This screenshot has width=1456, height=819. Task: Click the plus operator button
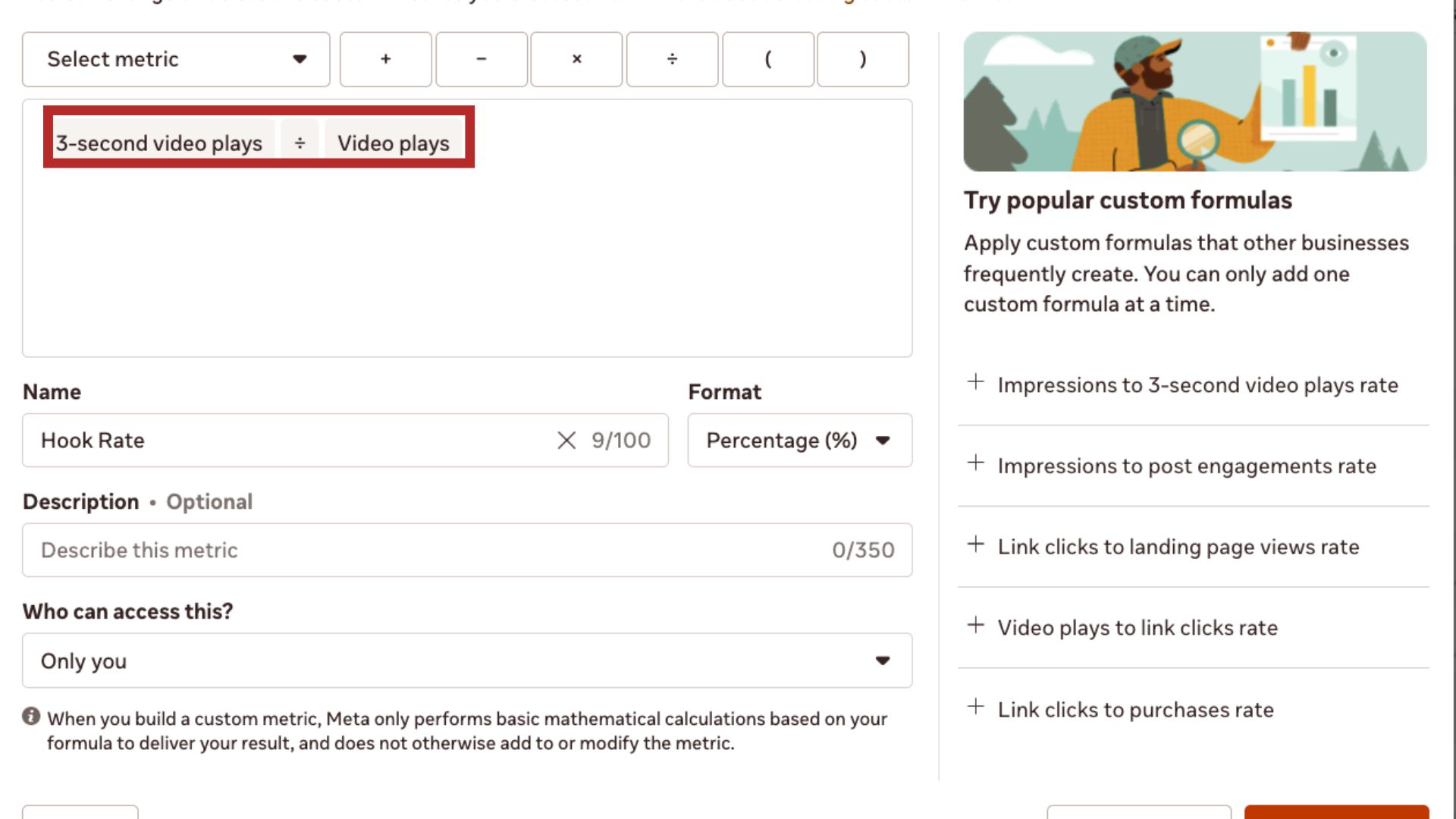(x=385, y=59)
